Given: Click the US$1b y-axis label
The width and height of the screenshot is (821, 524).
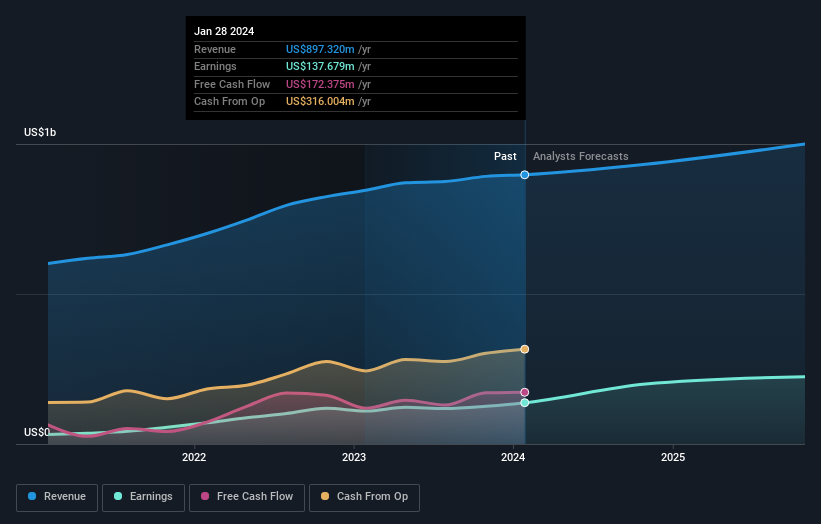Looking at the screenshot, I should click(40, 132).
